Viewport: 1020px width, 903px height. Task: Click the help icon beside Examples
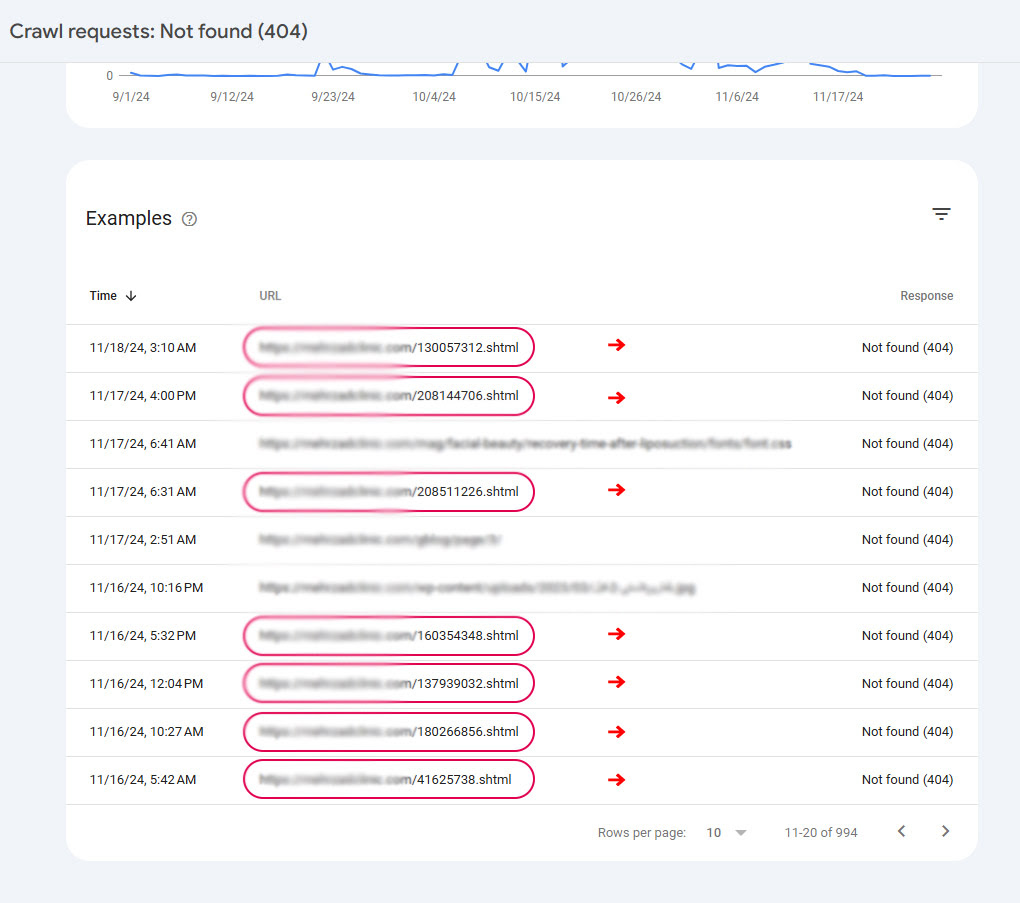coord(190,219)
